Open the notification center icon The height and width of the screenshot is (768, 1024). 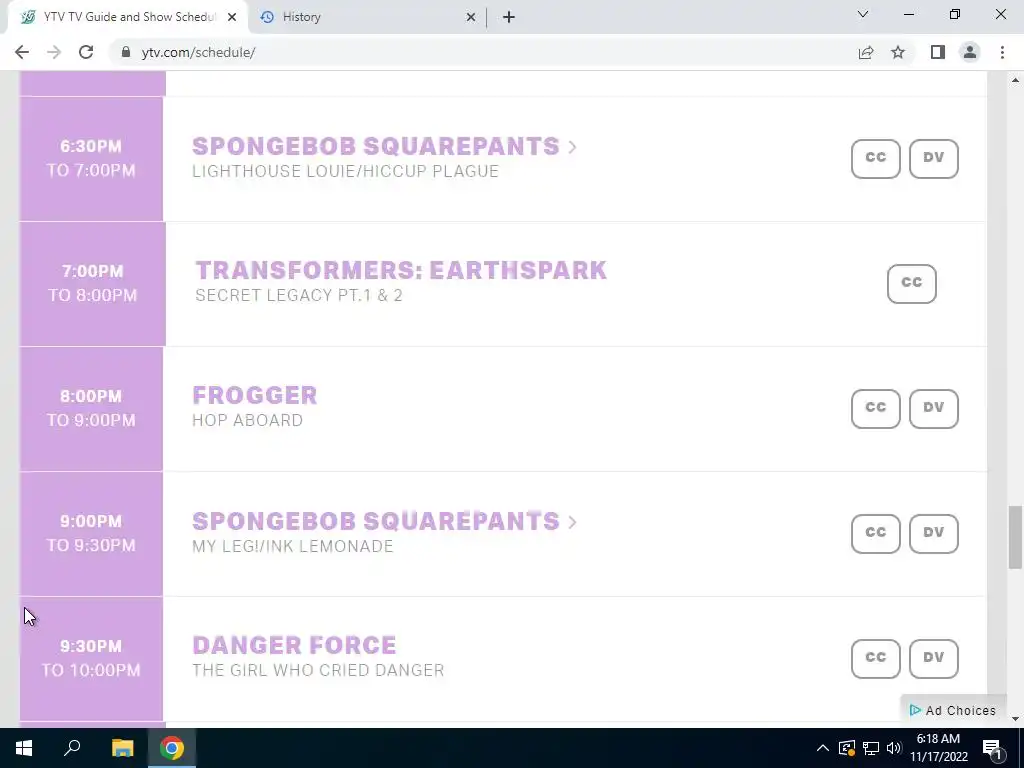(992, 748)
